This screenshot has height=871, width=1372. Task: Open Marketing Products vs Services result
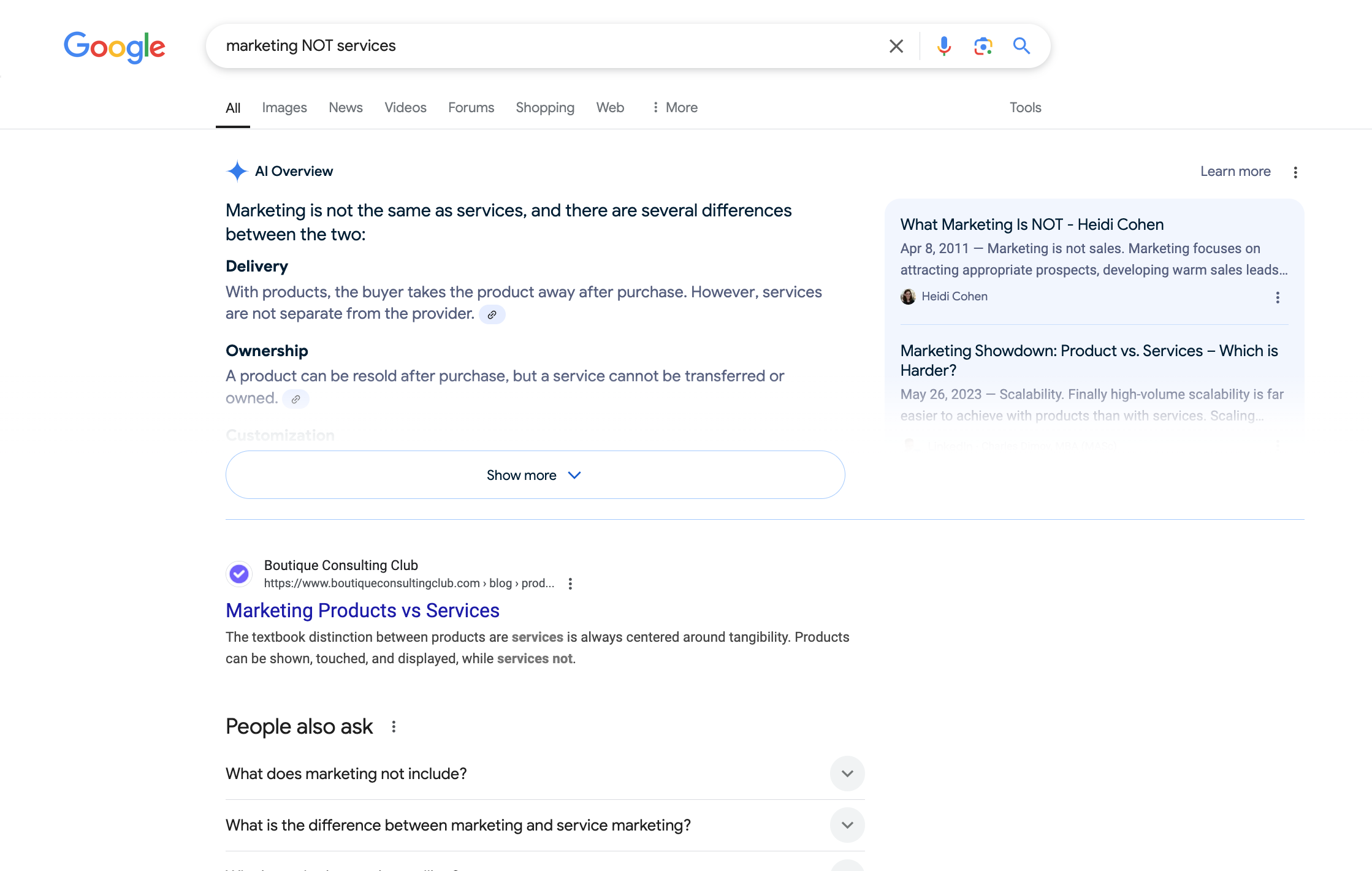coord(362,610)
